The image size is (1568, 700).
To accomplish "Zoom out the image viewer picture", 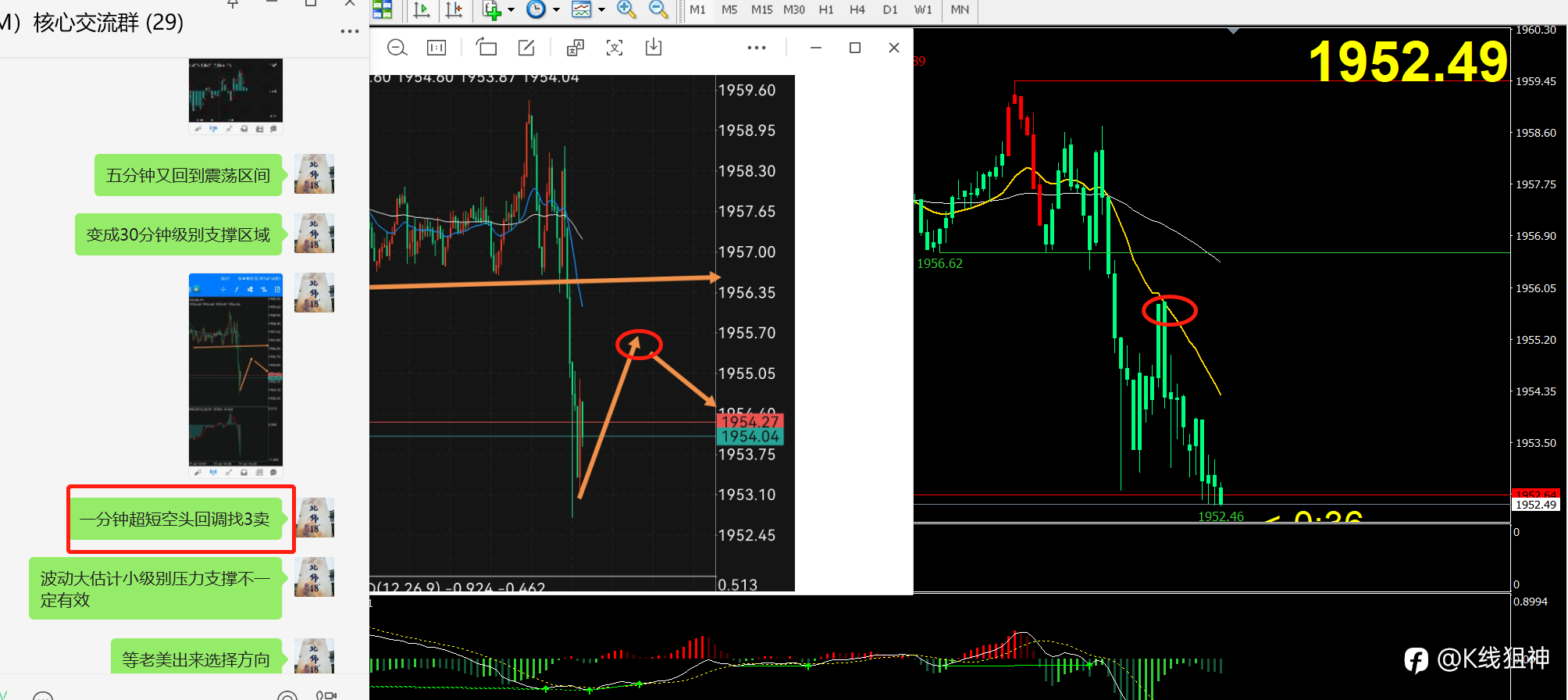I will click(x=397, y=48).
